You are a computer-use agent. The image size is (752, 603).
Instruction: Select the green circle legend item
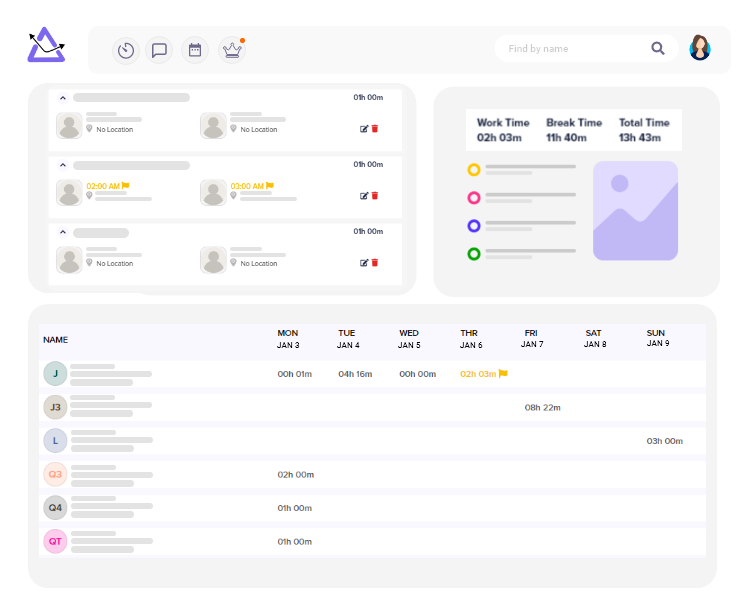(474, 254)
